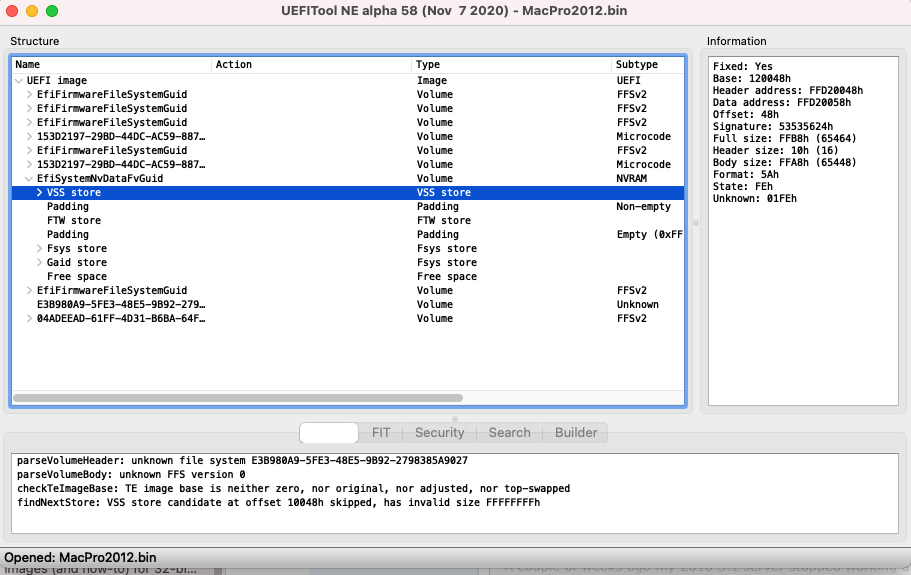Screen dimensions: 911x575
Task: Expand the Gaid store entry
Action: point(40,263)
